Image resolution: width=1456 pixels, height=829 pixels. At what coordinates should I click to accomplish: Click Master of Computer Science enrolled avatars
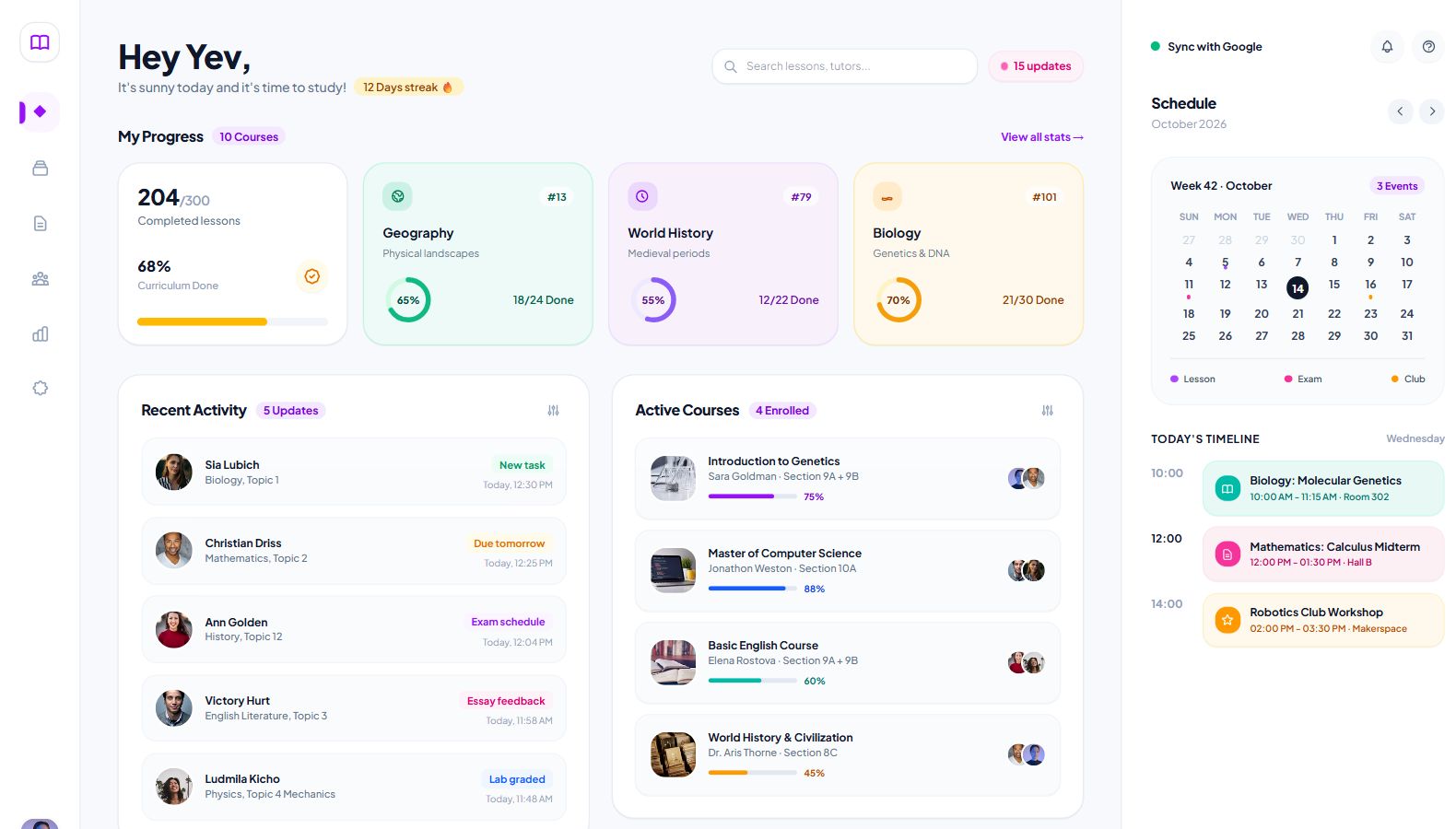[x=1027, y=570]
